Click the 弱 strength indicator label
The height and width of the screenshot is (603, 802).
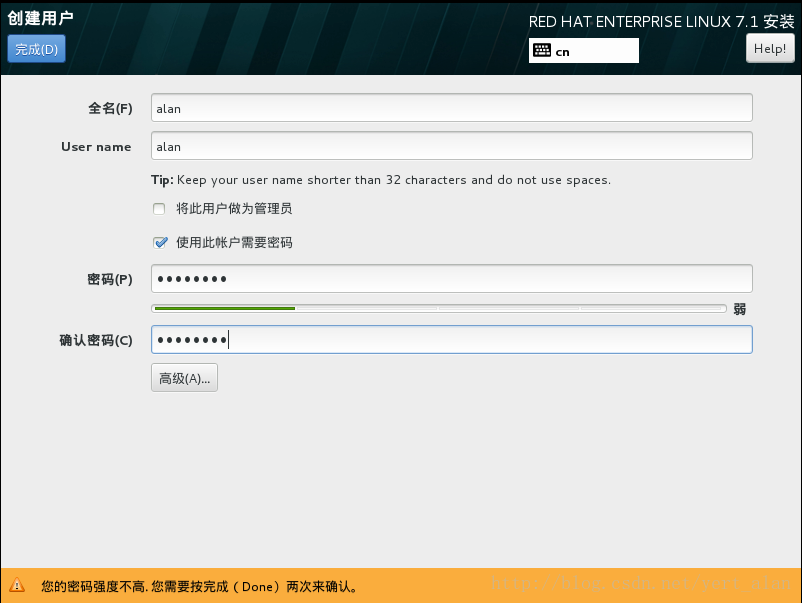point(740,309)
